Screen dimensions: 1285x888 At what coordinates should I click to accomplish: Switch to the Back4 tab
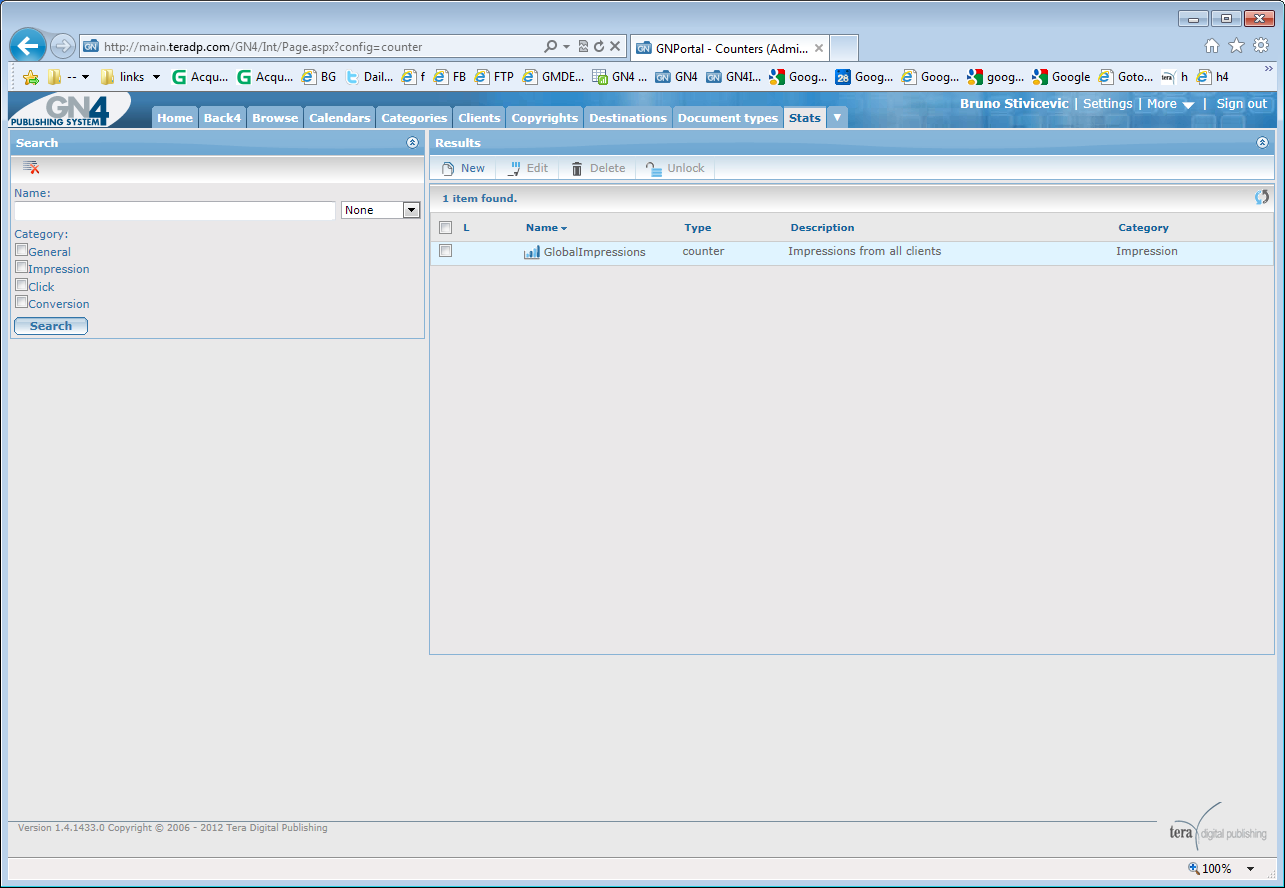222,118
